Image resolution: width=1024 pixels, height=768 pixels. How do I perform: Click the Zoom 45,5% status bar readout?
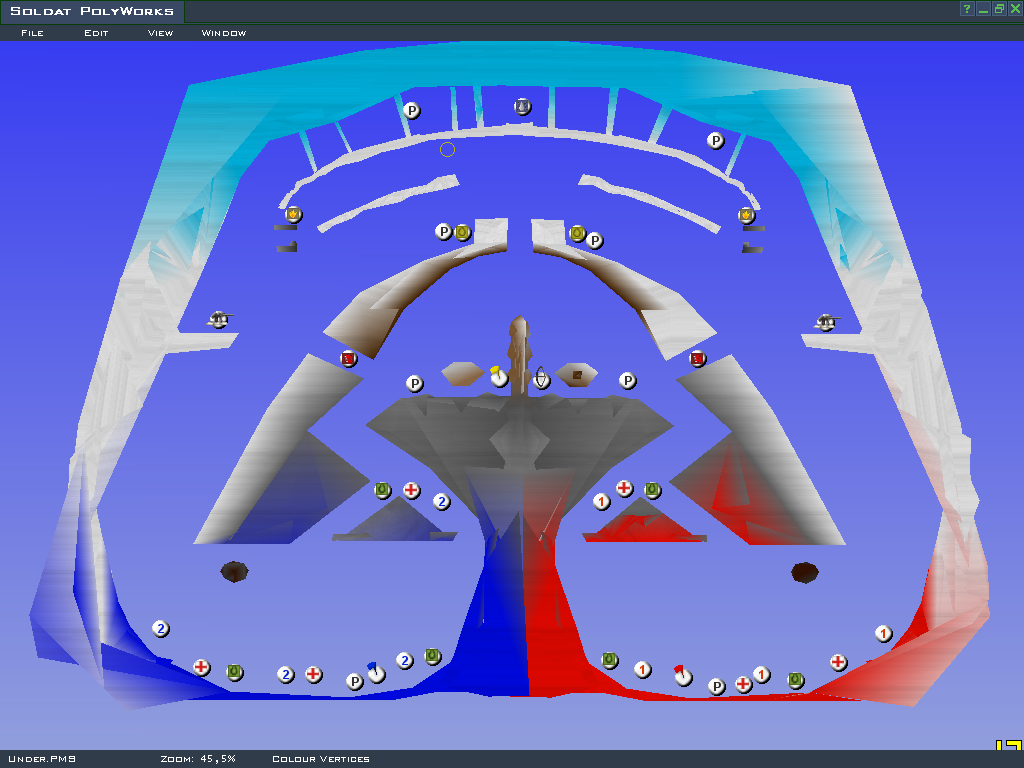(x=198, y=759)
